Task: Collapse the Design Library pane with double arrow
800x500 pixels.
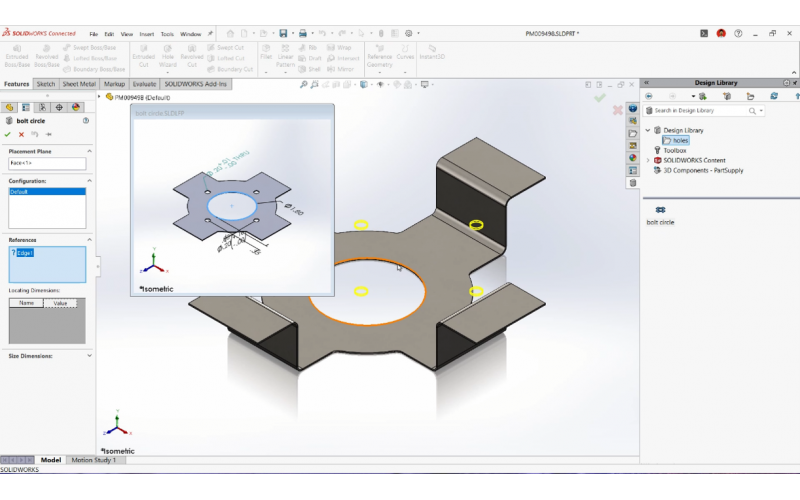Action: [x=646, y=83]
